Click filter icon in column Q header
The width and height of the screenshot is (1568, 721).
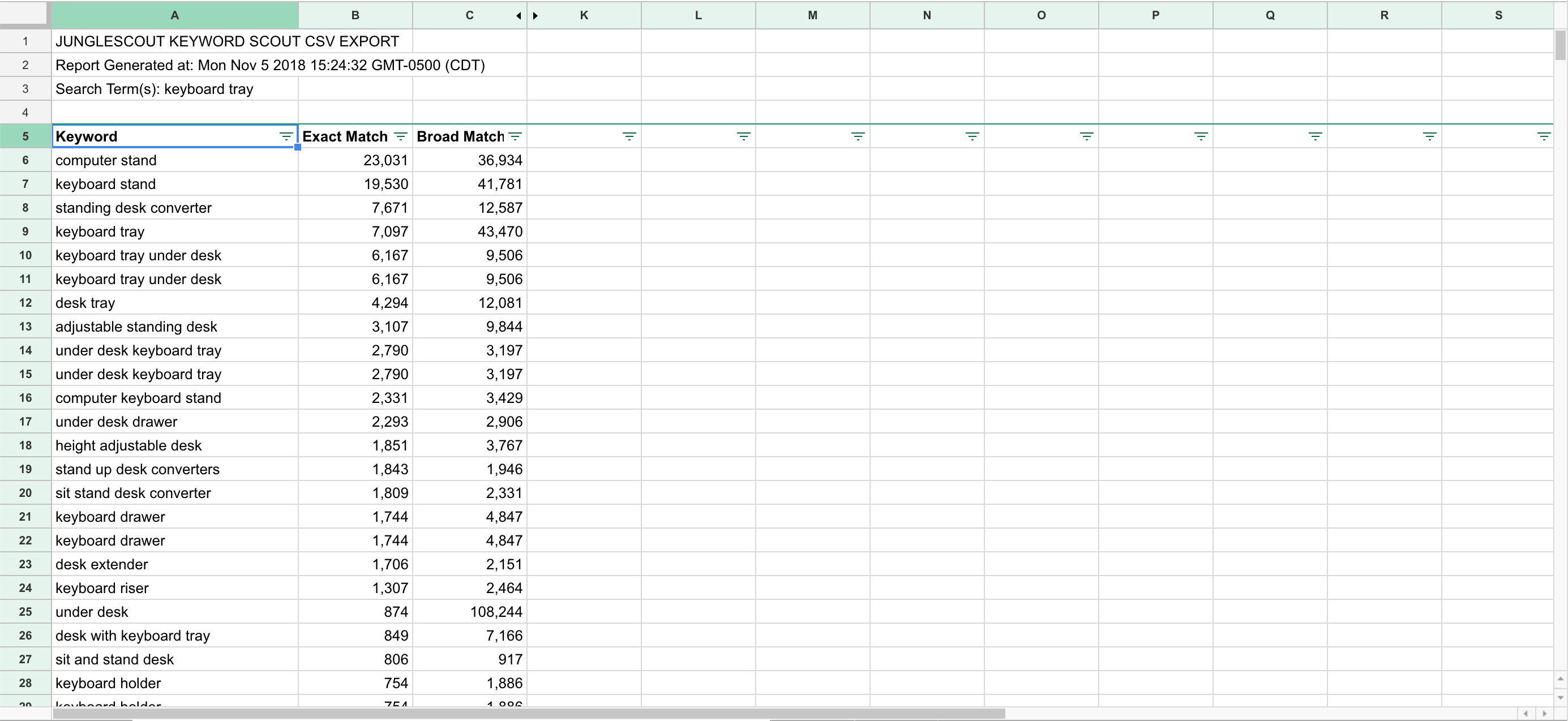[x=1315, y=136]
